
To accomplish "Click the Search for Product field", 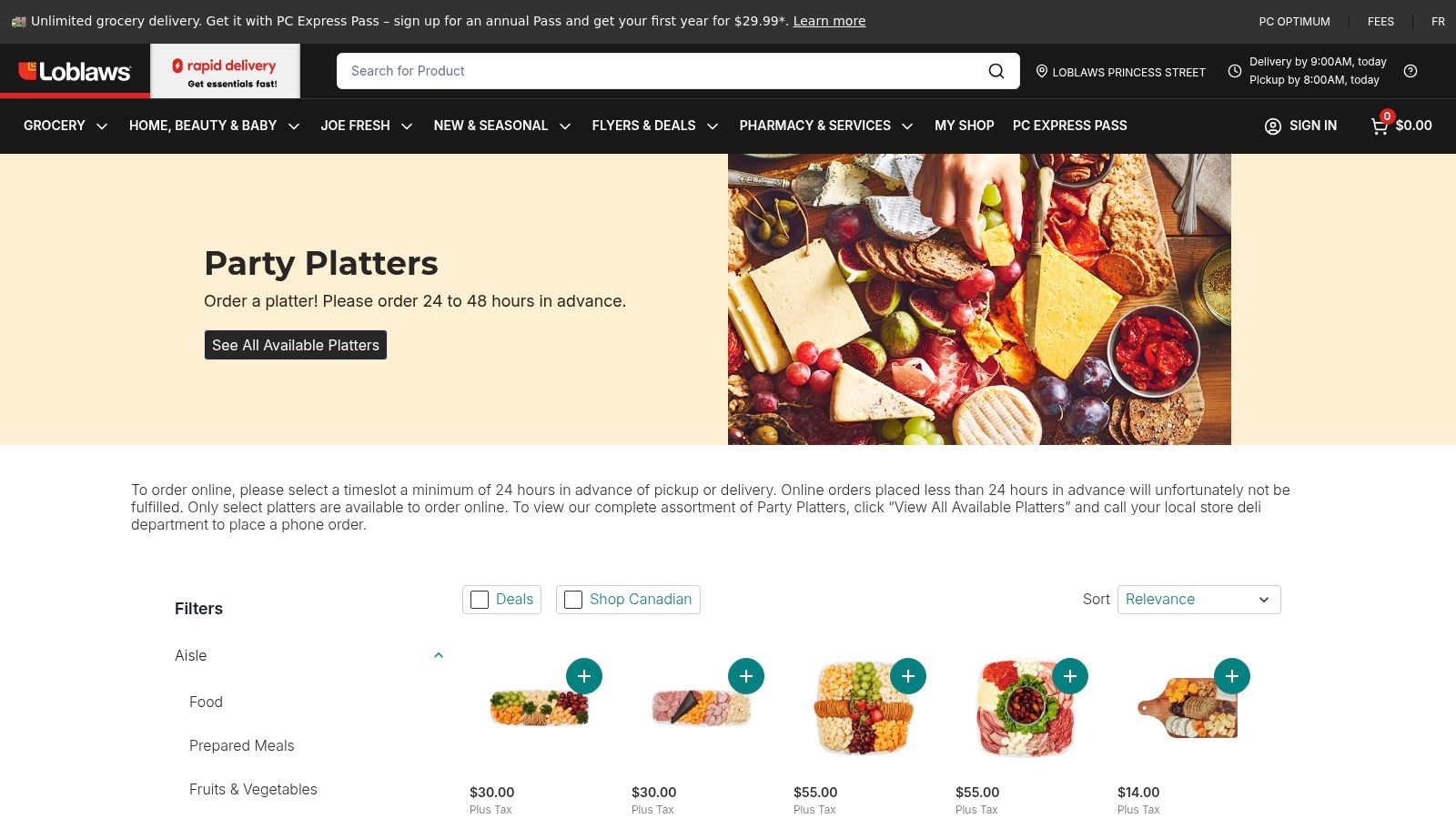I will click(660, 71).
